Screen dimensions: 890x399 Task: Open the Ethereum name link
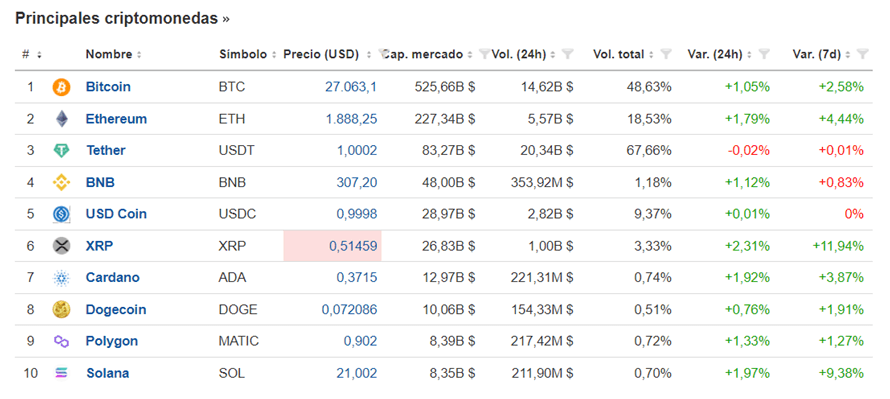click(116, 119)
